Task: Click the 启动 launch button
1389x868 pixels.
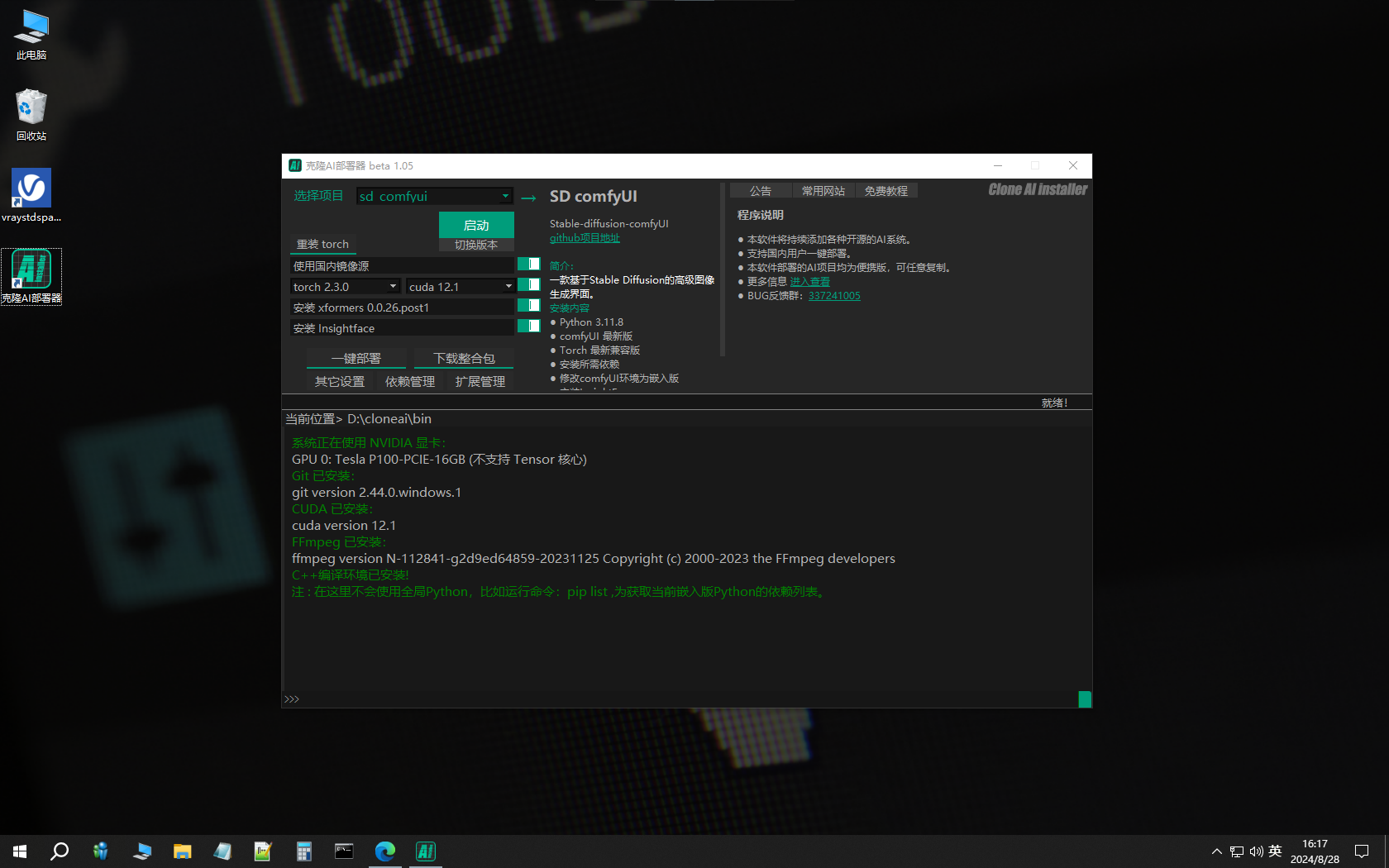Action: coord(476,225)
